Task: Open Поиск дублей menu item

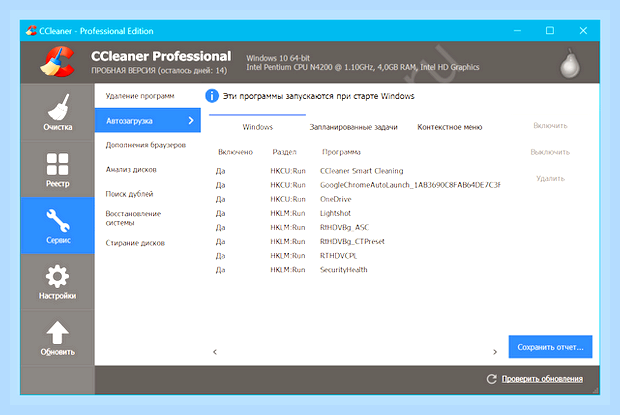Action: coord(129,194)
